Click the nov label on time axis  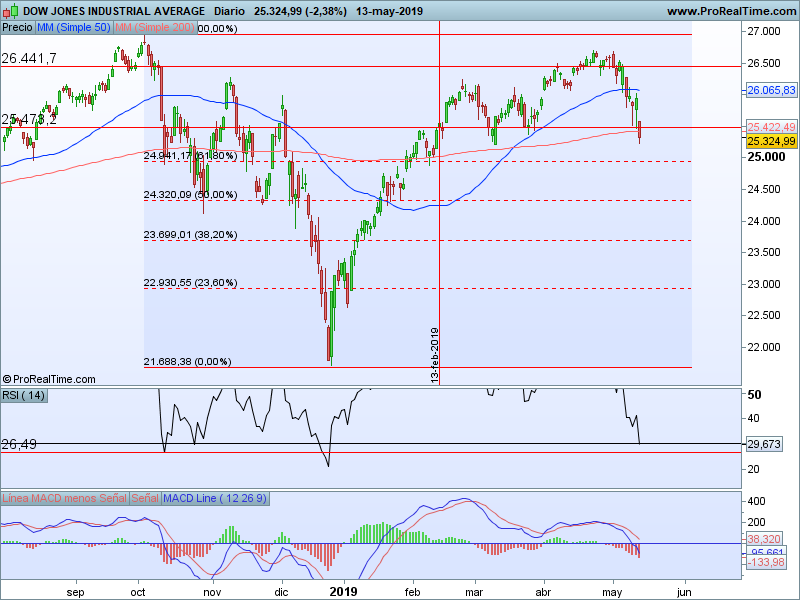coord(212,592)
